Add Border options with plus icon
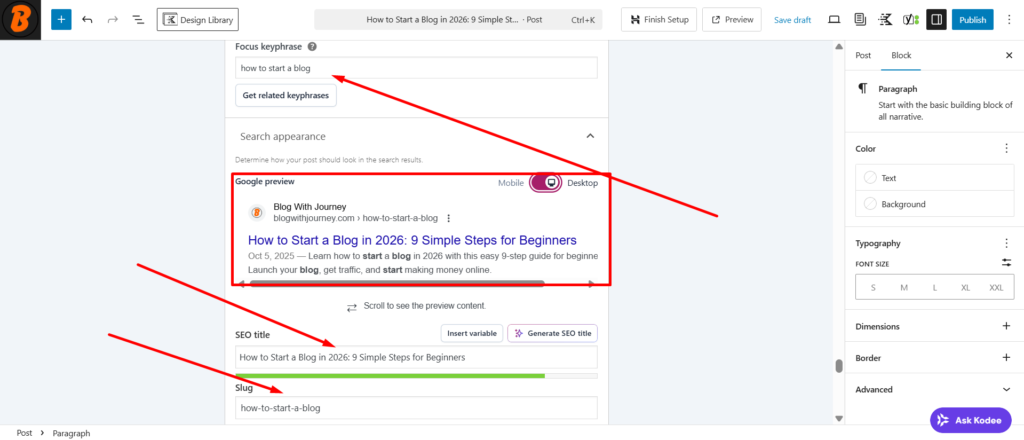The image size is (1024, 440). pyautogui.click(x=1006, y=358)
